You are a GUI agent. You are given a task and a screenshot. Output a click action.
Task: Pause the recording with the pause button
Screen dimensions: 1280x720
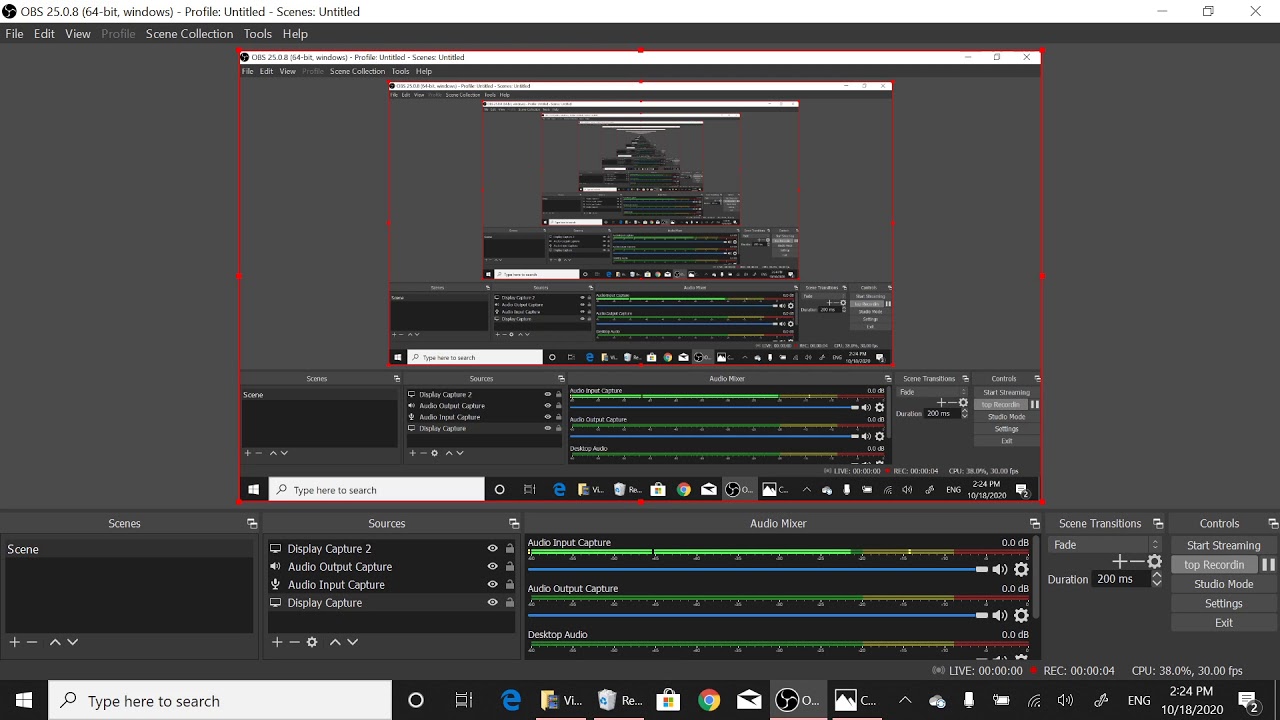pos(1268,564)
